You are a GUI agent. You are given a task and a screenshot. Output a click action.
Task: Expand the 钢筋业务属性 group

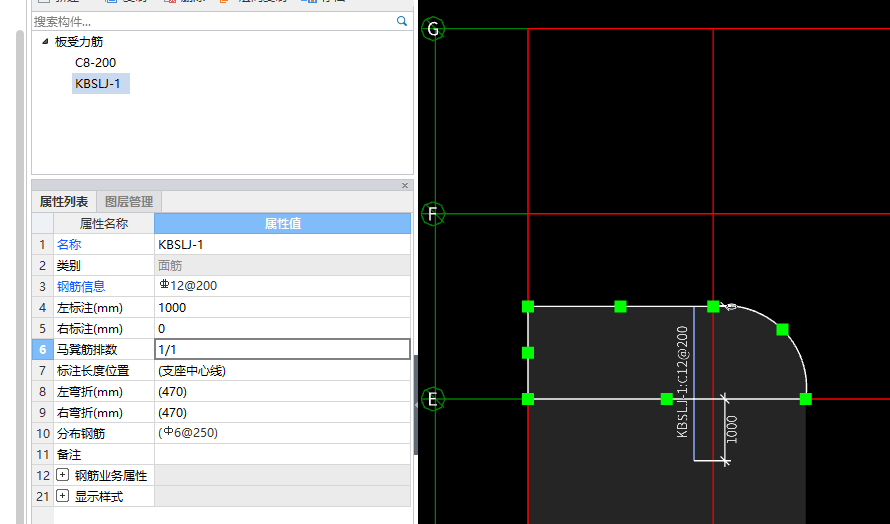point(62,475)
